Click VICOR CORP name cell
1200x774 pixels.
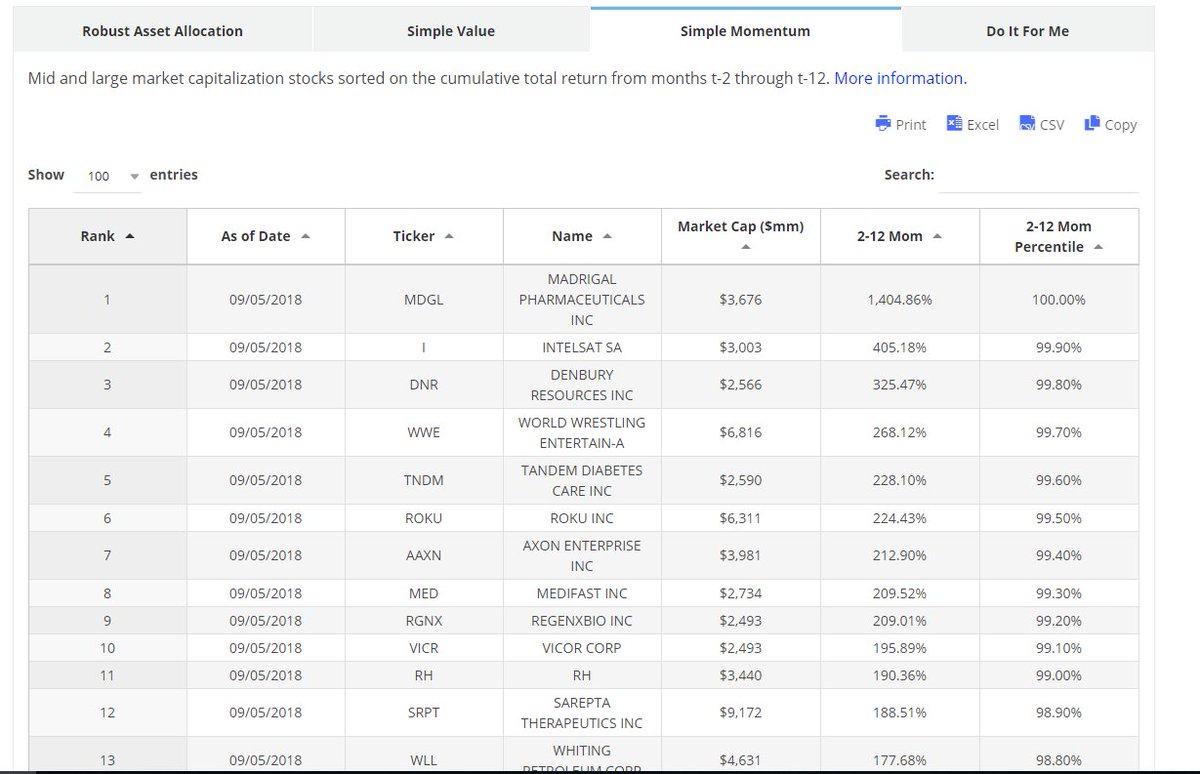582,647
